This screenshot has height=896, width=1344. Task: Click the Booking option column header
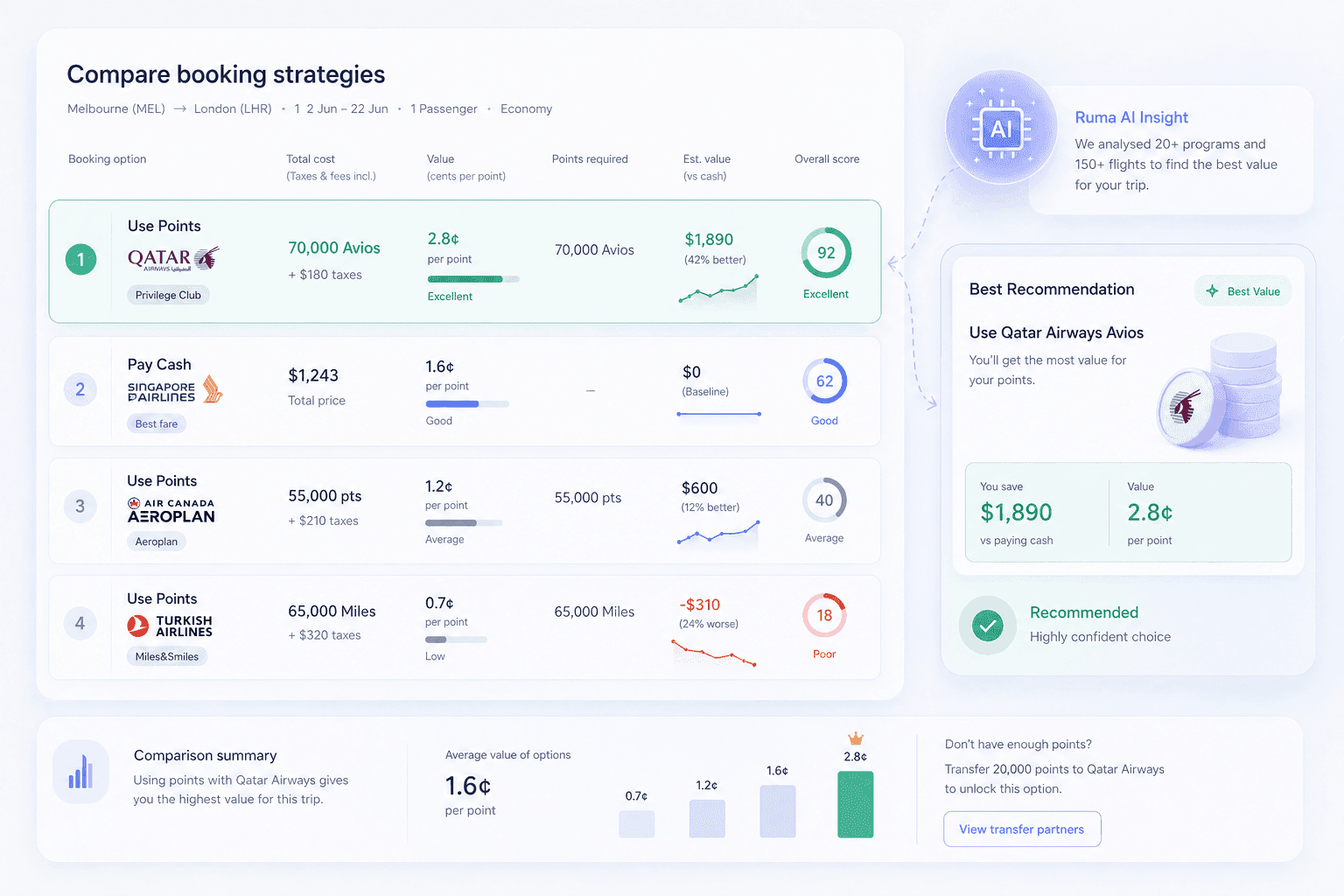click(x=108, y=159)
